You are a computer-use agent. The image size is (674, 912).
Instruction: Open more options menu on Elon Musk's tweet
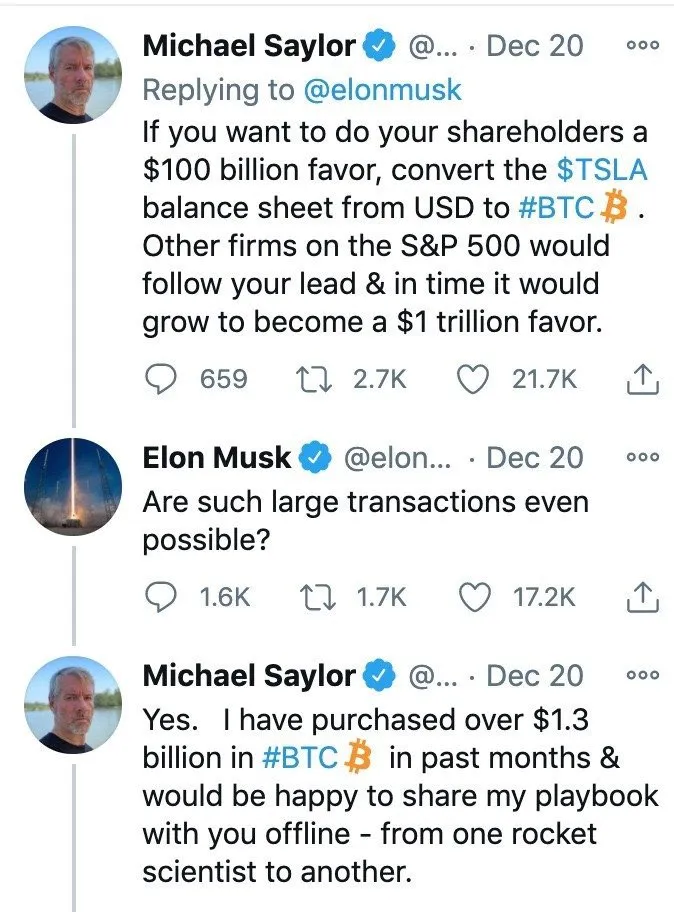tap(643, 457)
